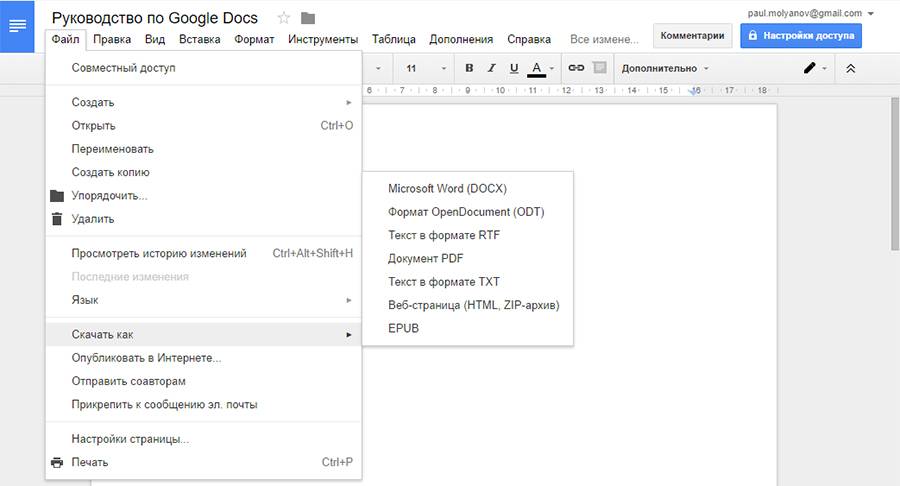The width and height of the screenshot is (900, 486).
Task: Open the pencil editing mode dropdown
Action: pyautogui.click(x=815, y=68)
